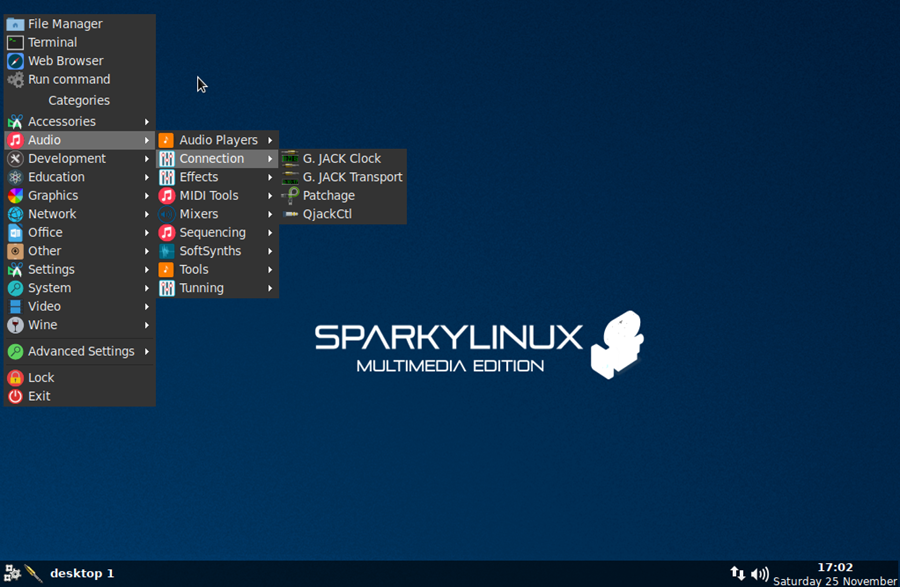The width and height of the screenshot is (900, 587).
Task: Click the Education atom icon
Action: 15,177
